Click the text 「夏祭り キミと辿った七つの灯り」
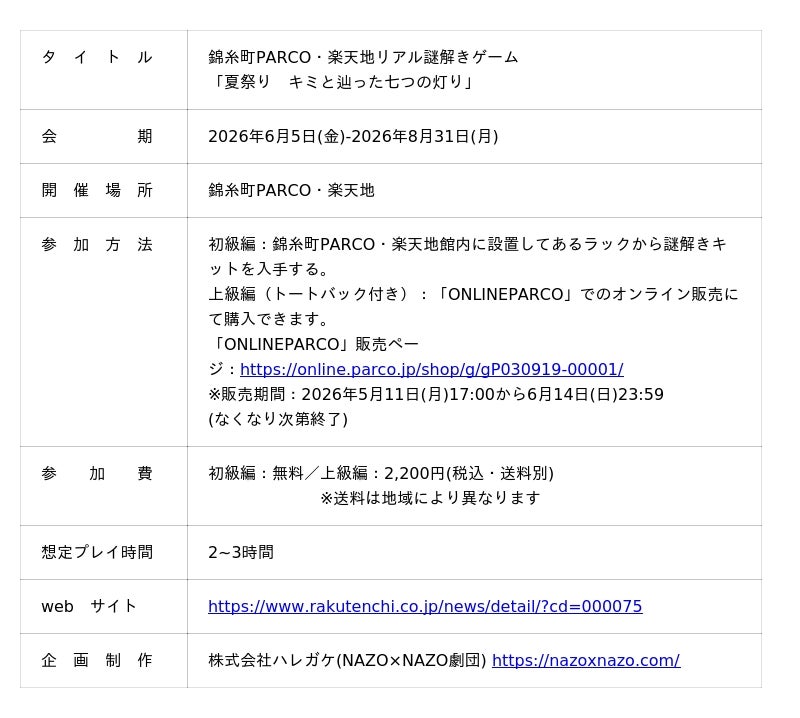This screenshot has height=718, width=800. pyautogui.click(x=342, y=82)
